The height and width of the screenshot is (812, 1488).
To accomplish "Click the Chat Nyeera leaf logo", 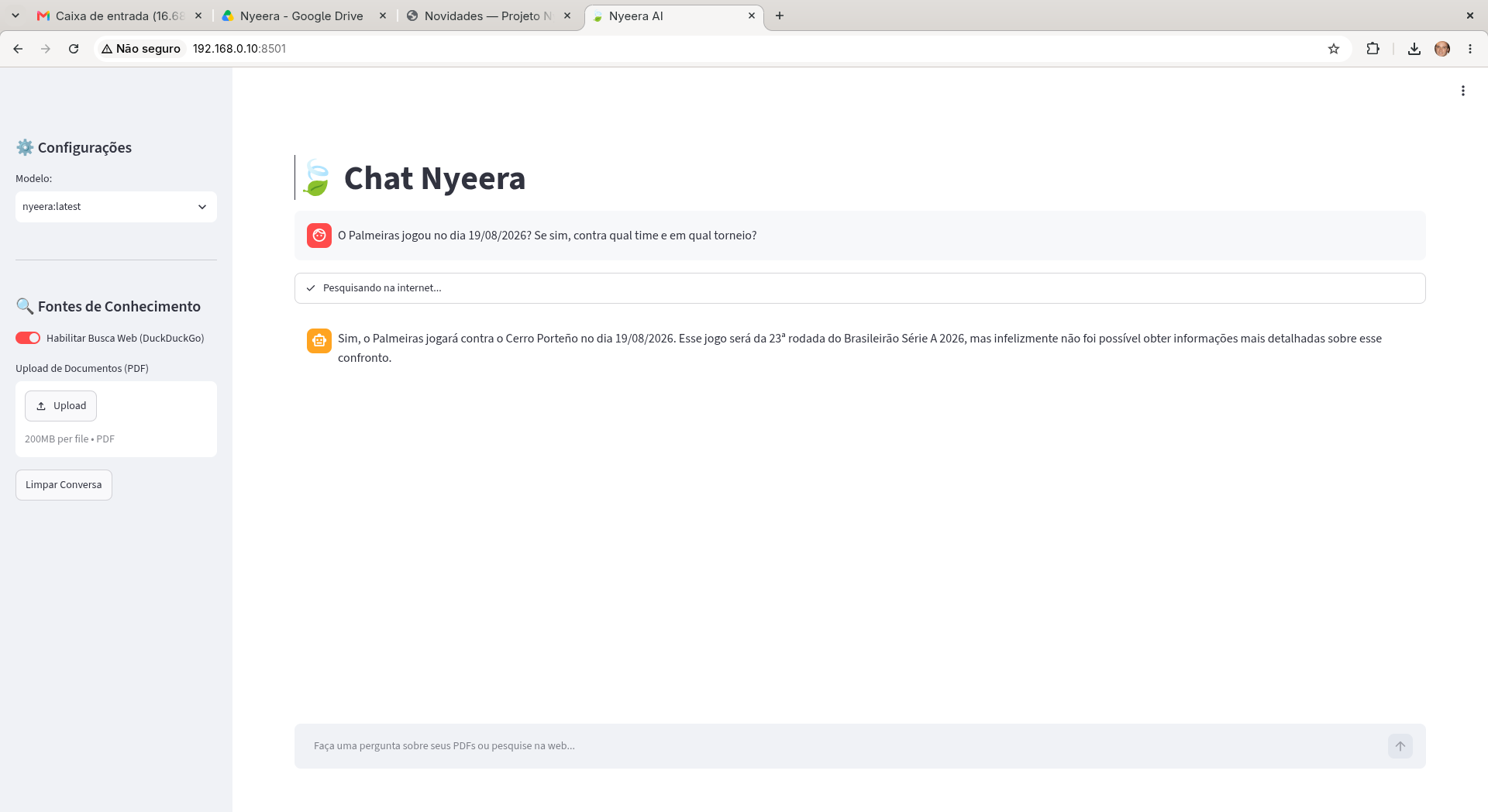I will tap(316, 178).
